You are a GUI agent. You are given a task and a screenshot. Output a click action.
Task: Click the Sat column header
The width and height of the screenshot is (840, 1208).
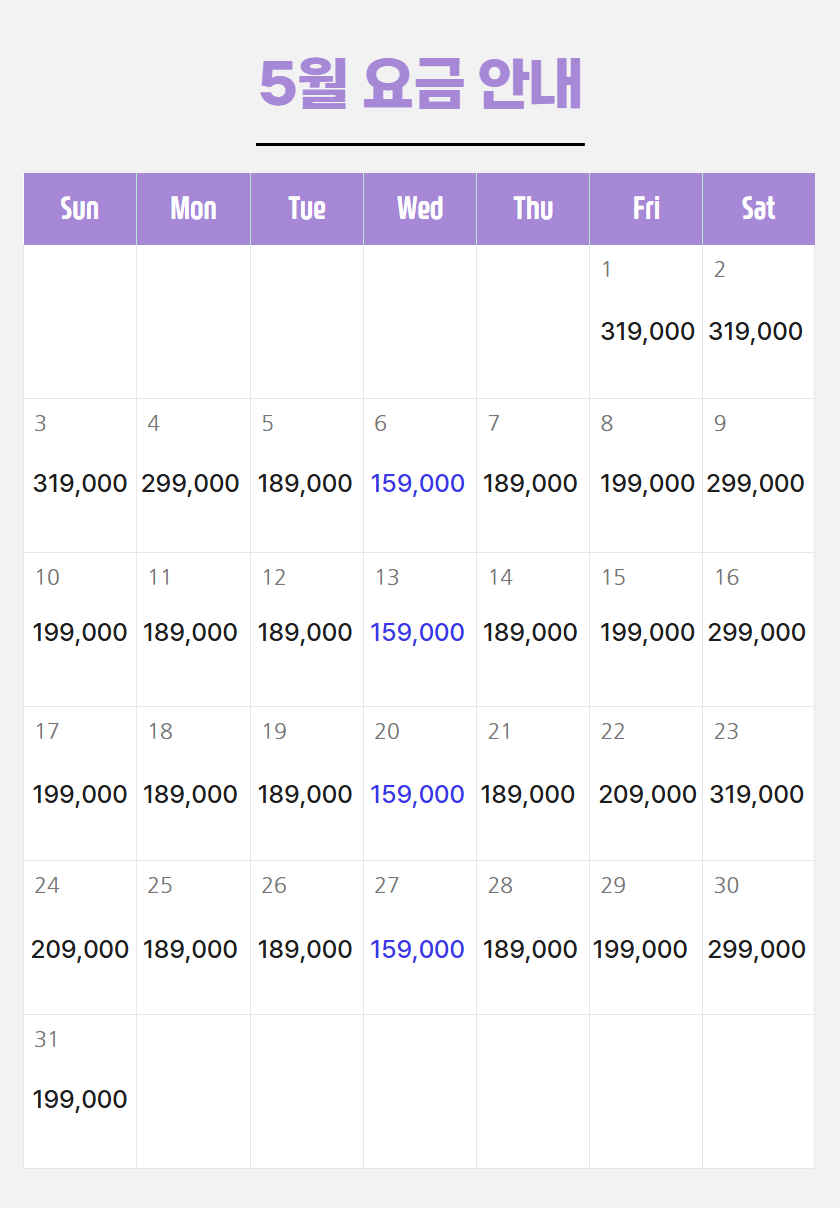pyautogui.click(x=758, y=208)
